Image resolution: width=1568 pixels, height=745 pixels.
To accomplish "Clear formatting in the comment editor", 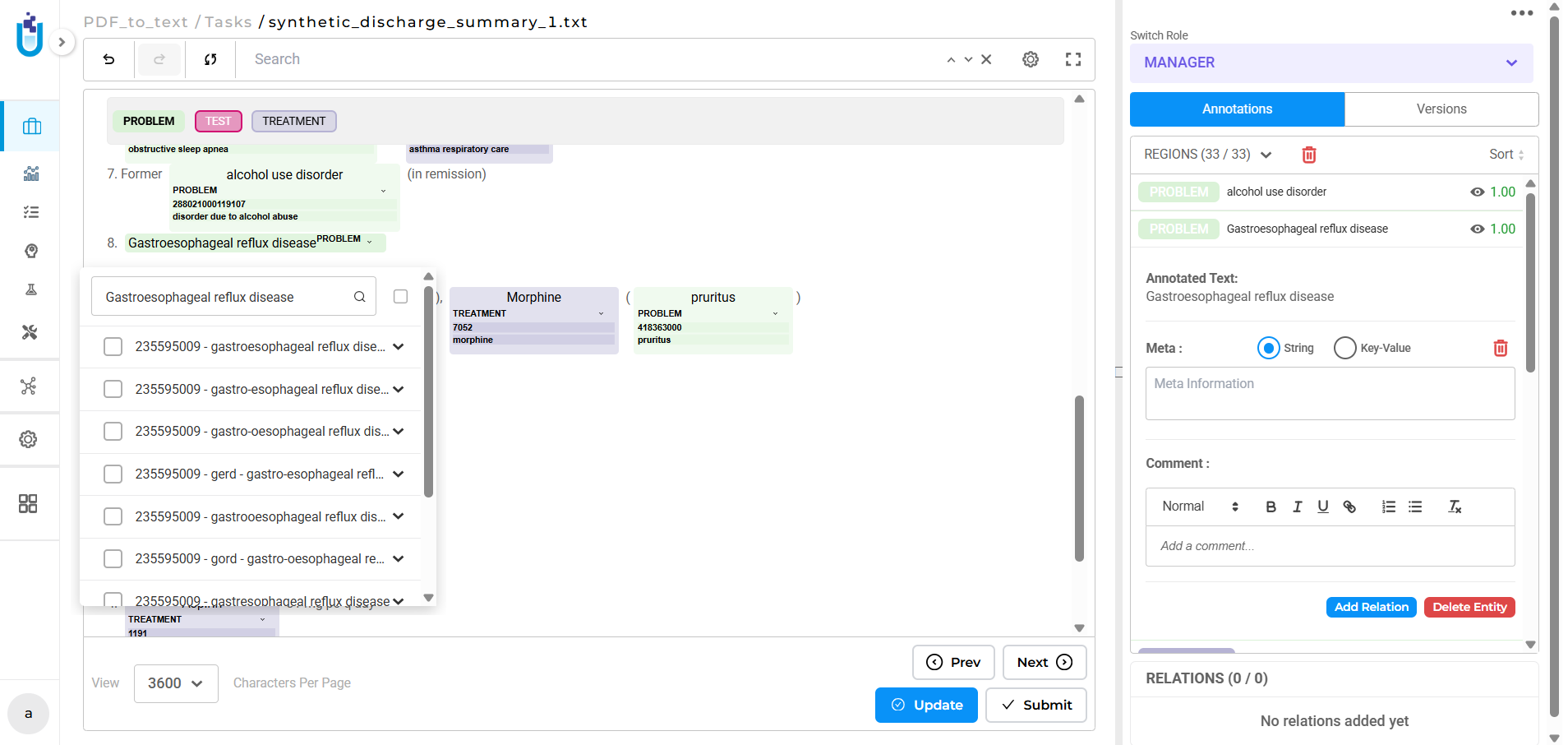I will point(1455,507).
